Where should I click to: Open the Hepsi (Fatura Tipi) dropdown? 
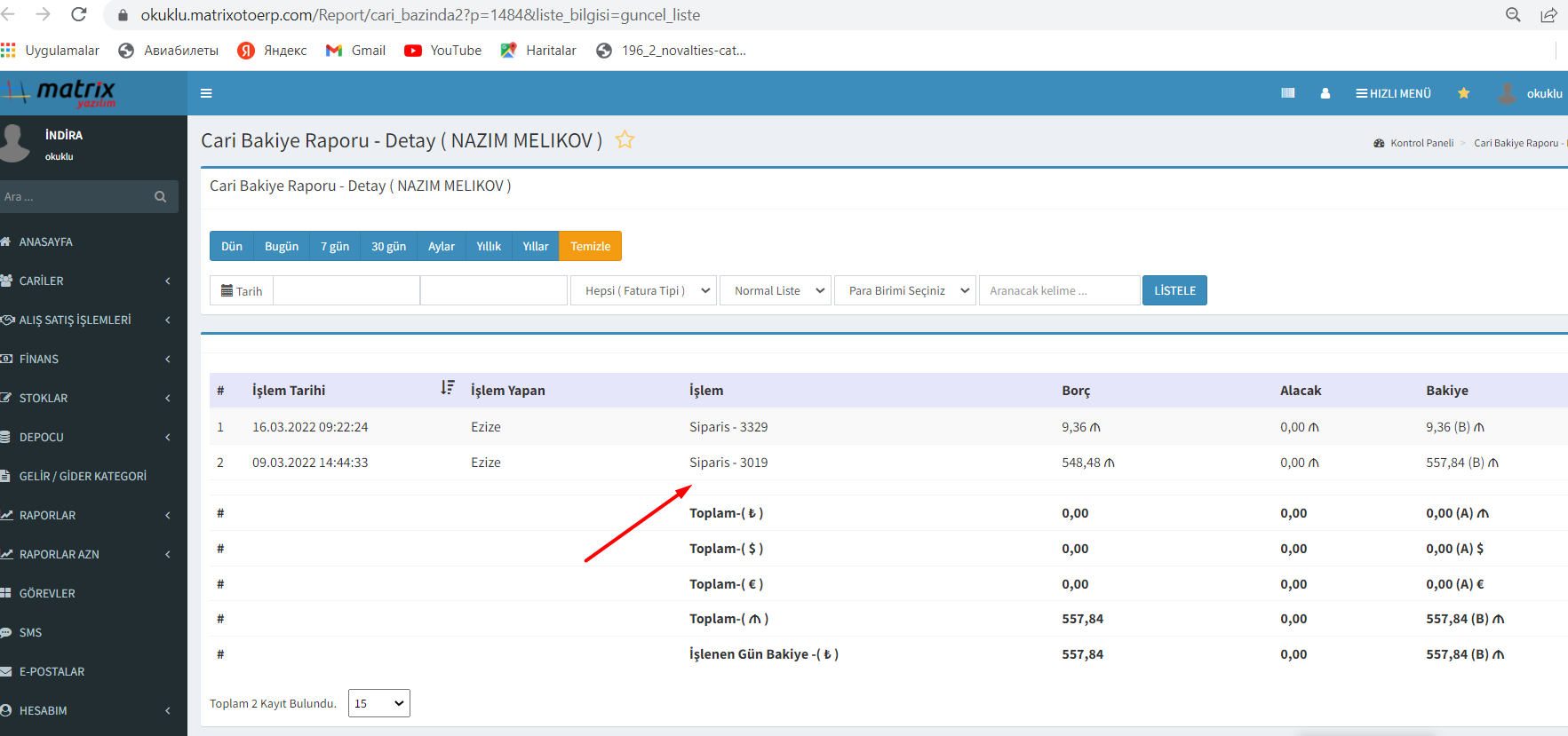point(643,291)
